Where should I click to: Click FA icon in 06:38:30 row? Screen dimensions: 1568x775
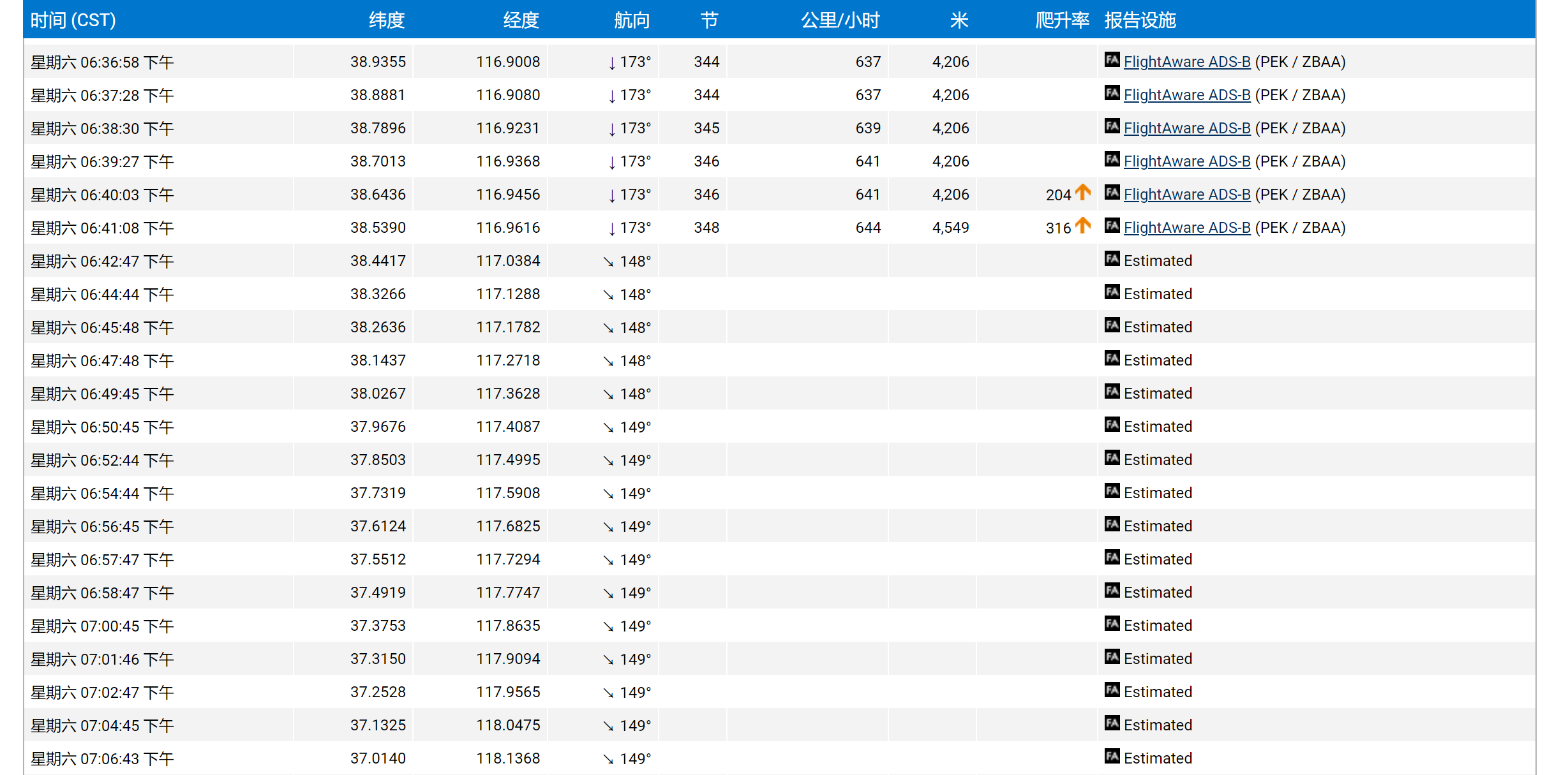(1112, 126)
